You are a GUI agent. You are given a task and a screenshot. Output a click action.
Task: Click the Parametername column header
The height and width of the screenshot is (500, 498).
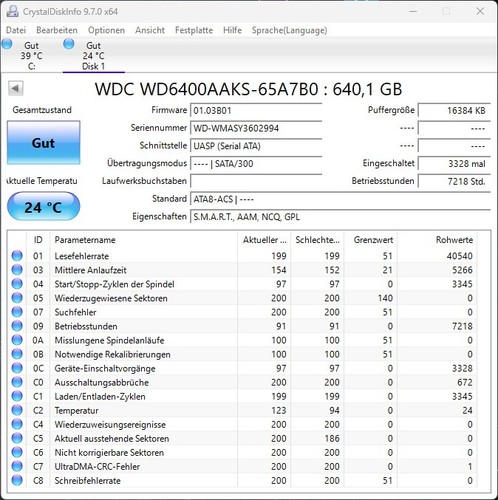[x=143, y=240]
